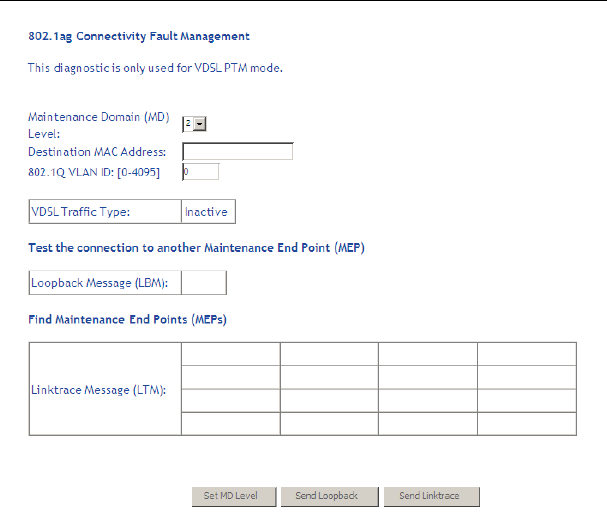Click the Test the connection heading text

point(196,247)
